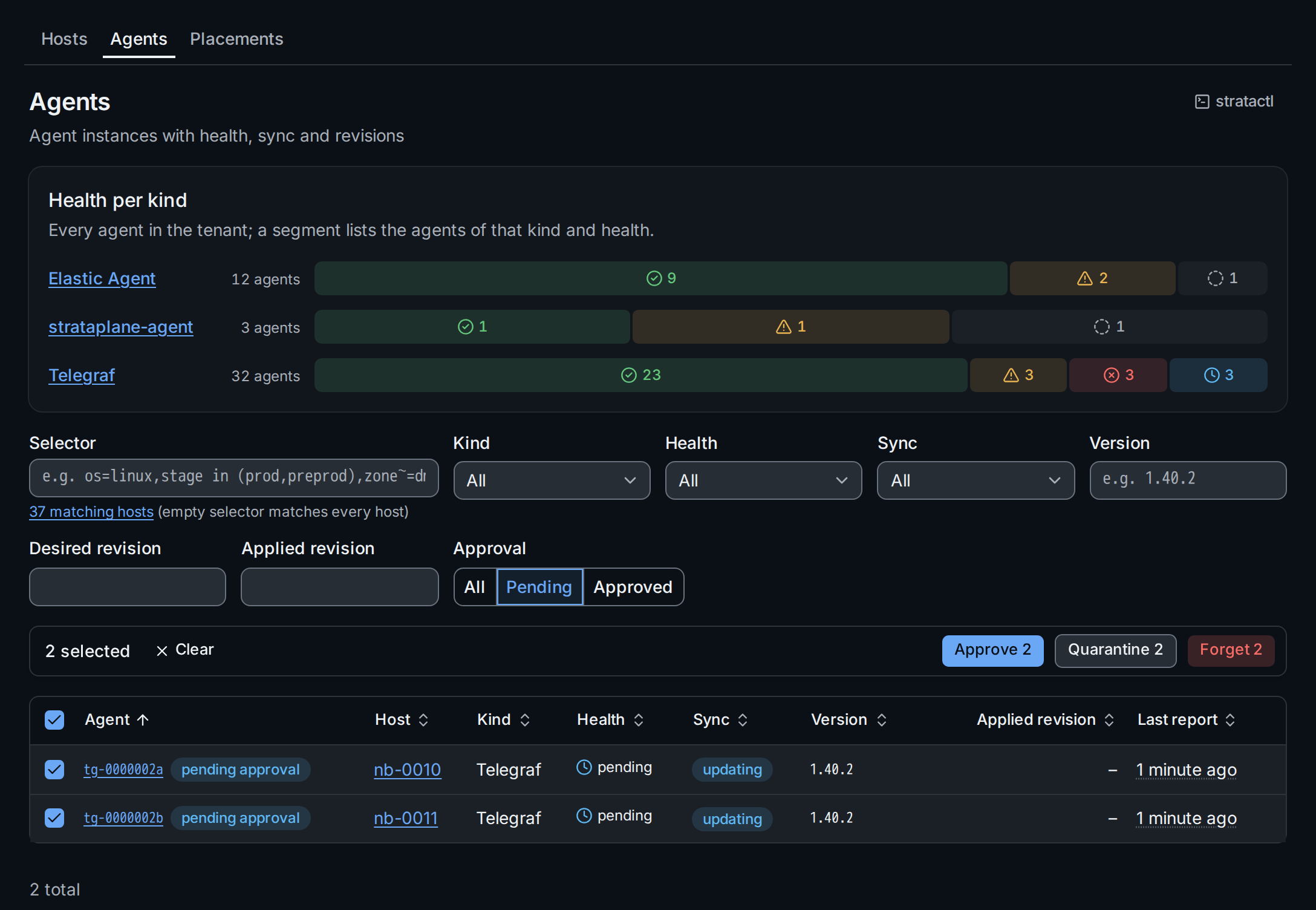Sort by Version column
1316x910 pixels.
[849, 719]
